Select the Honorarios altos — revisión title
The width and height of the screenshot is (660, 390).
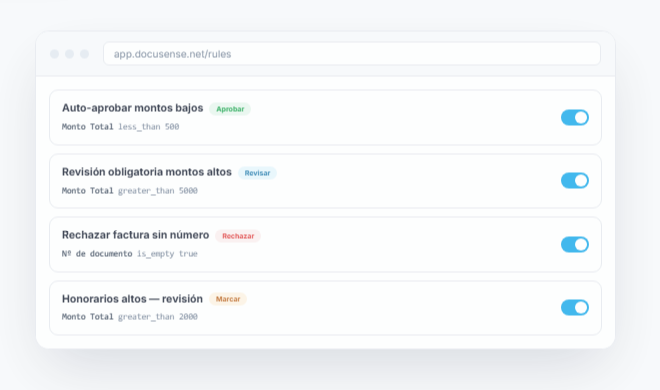click(x=132, y=299)
